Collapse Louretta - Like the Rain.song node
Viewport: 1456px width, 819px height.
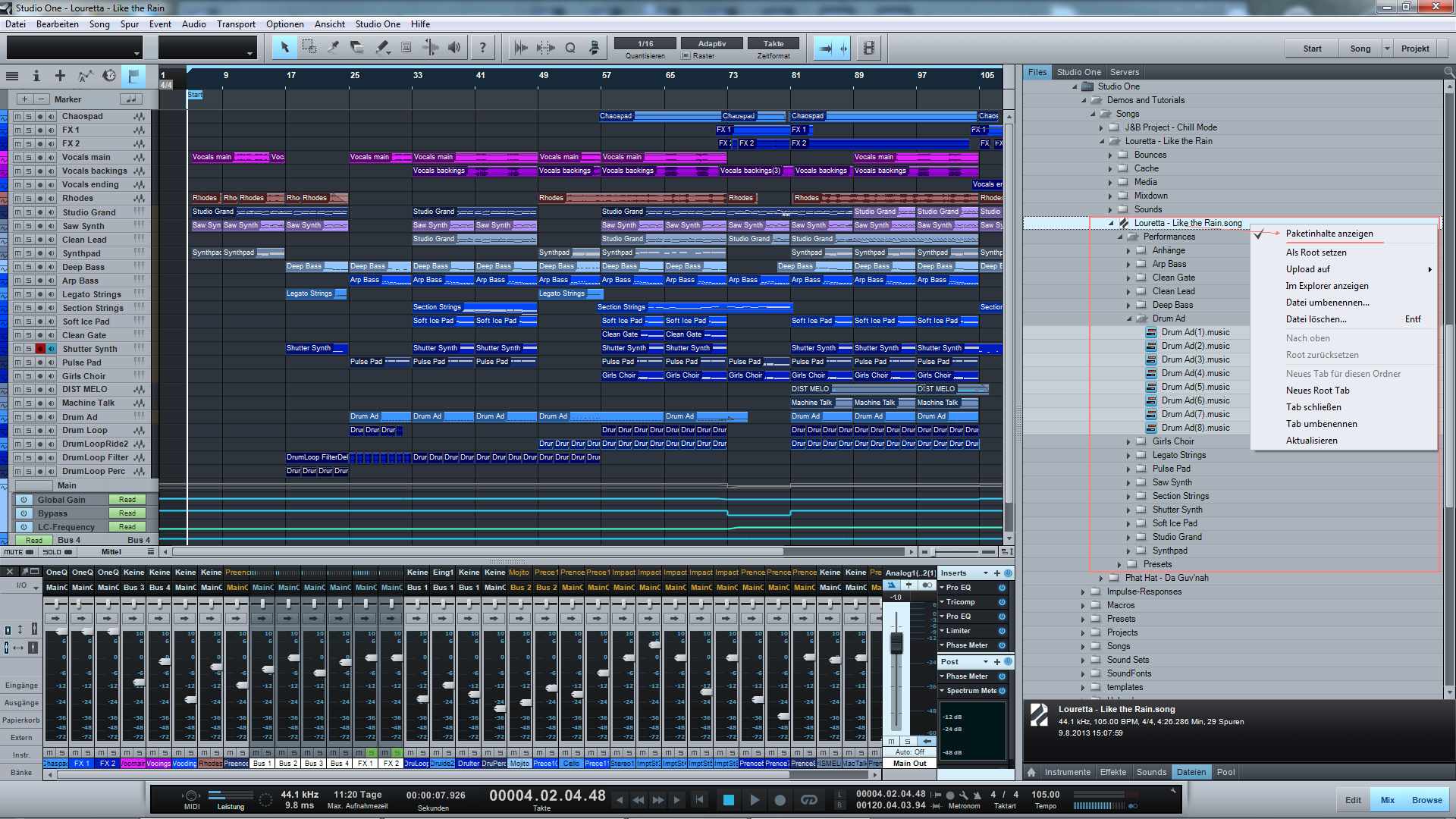pos(1111,223)
